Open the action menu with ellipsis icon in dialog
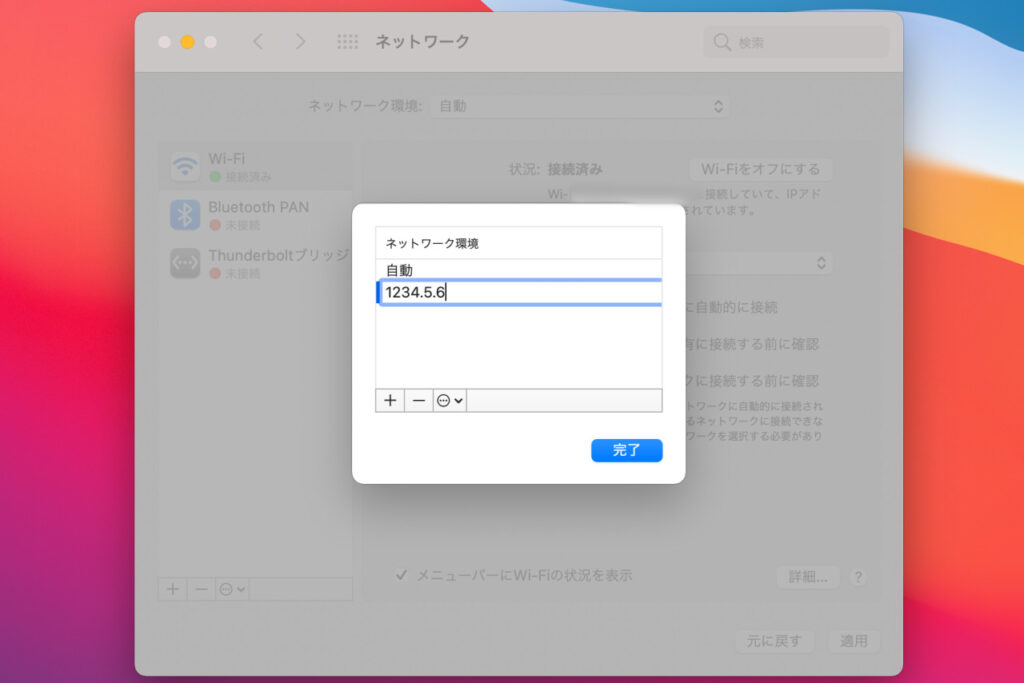Image resolution: width=1024 pixels, height=683 pixels. click(450, 400)
